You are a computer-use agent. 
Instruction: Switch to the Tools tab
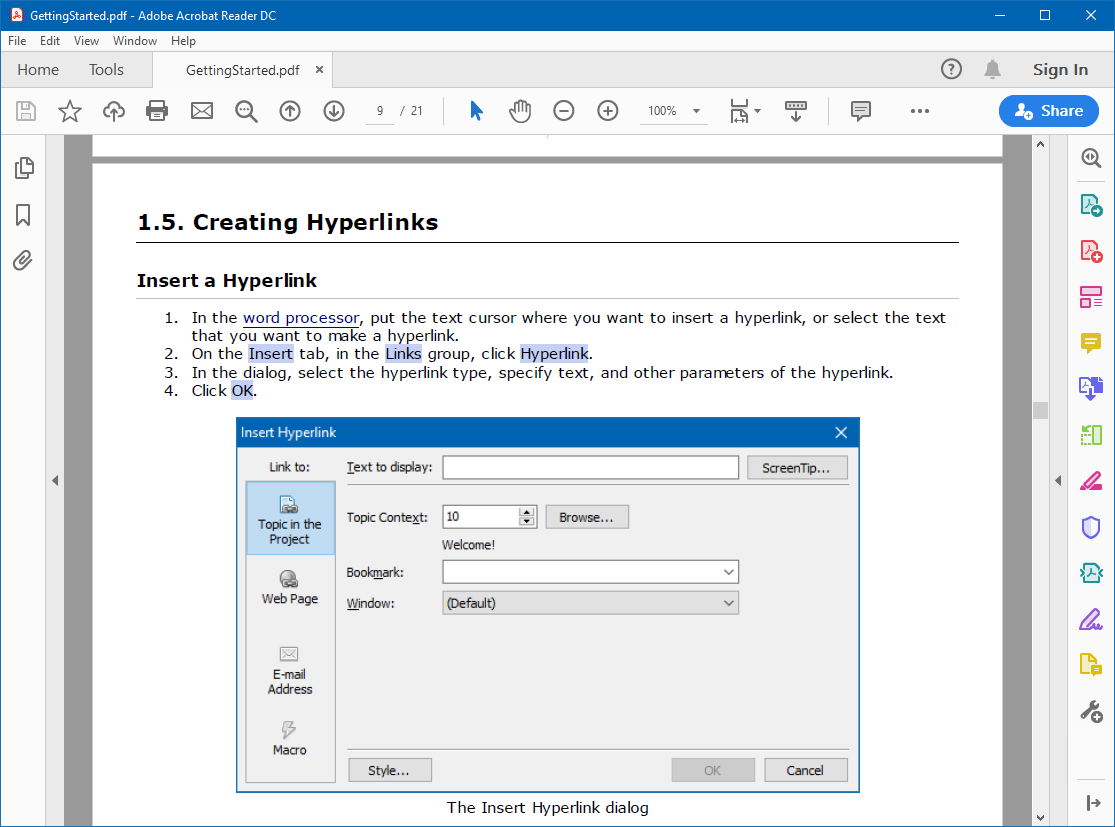tap(106, 70)
